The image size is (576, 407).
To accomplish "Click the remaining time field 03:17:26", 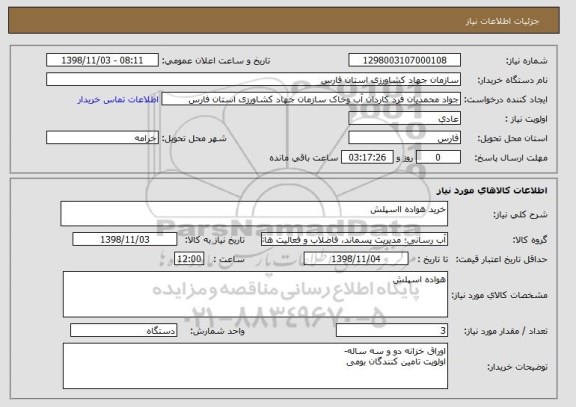I will coord(367,157).
